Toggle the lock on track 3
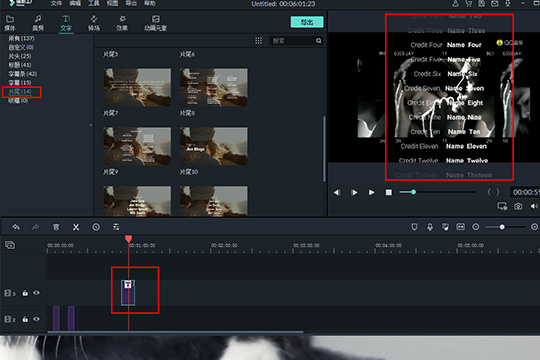Screen dimensions: 540x360 pyautogui.click(x=25, y=293)
